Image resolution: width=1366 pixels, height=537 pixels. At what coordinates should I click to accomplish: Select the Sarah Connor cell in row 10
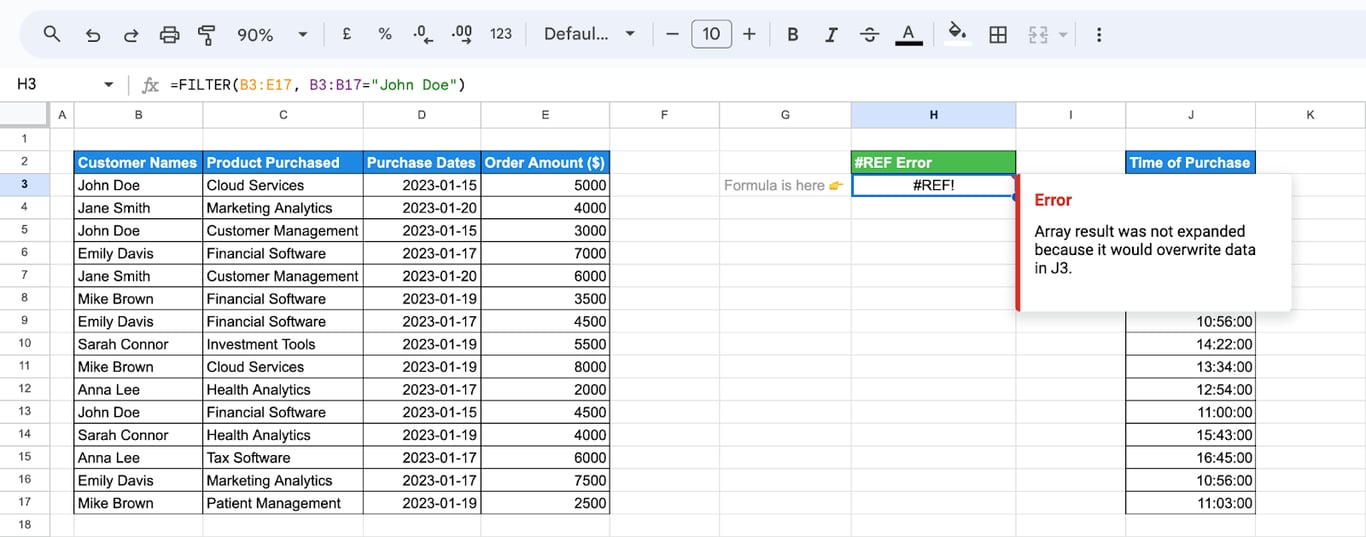[x=138, y=344]
